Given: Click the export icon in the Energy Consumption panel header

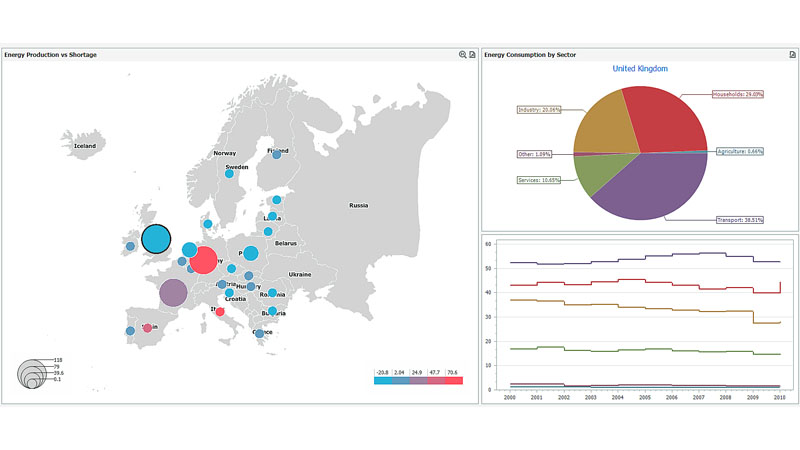Looking at the screenshot, I should coord(792,55).
